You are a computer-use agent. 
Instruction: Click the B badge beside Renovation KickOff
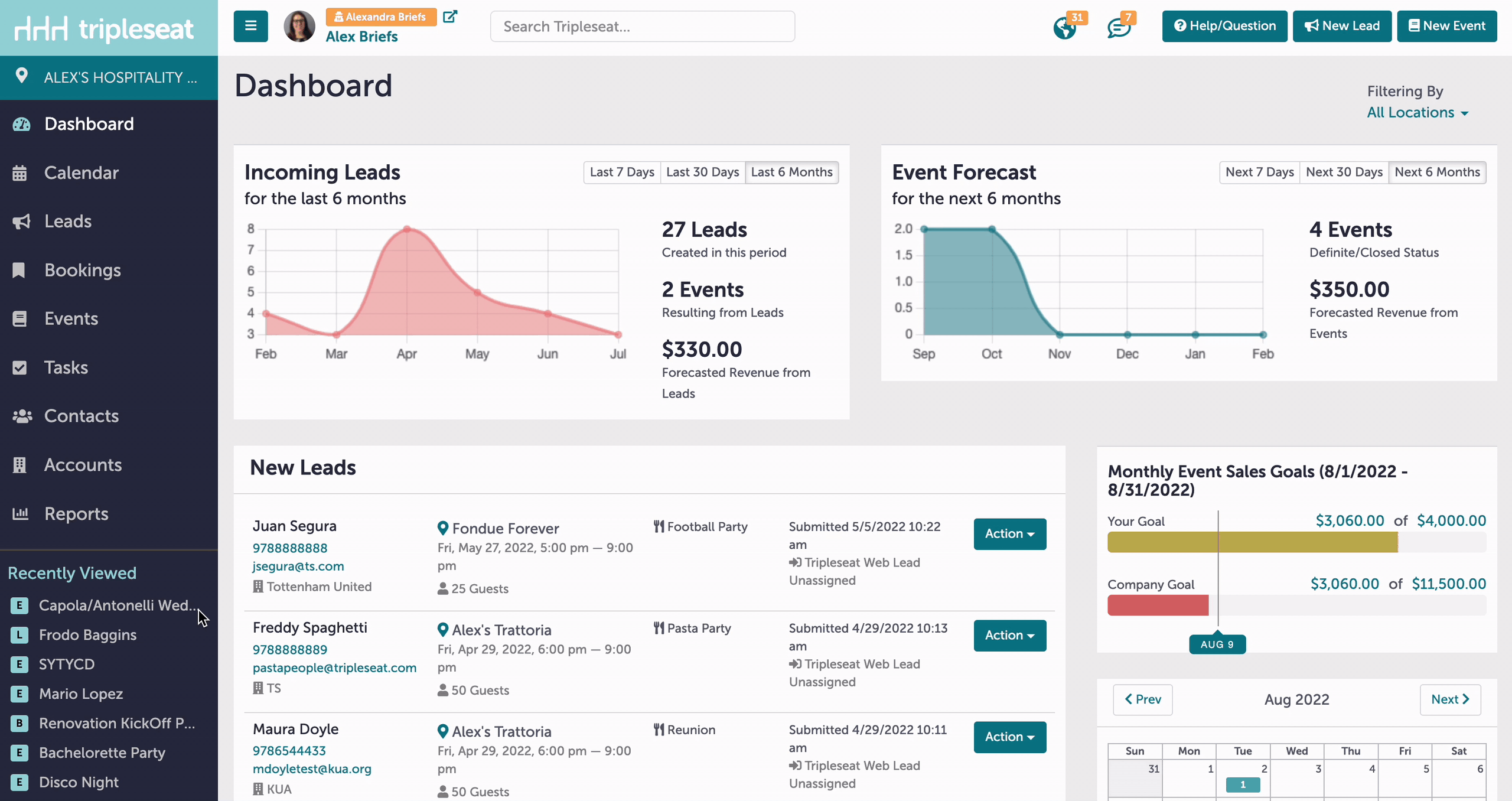point(19,723)
